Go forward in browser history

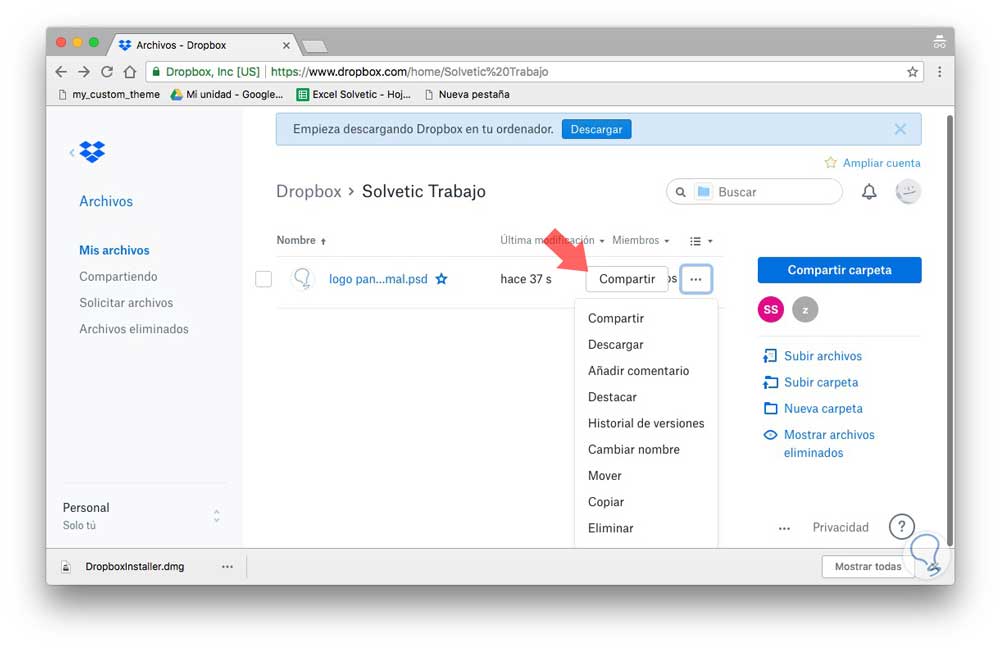pyautogui.click(x=84, y=71)
